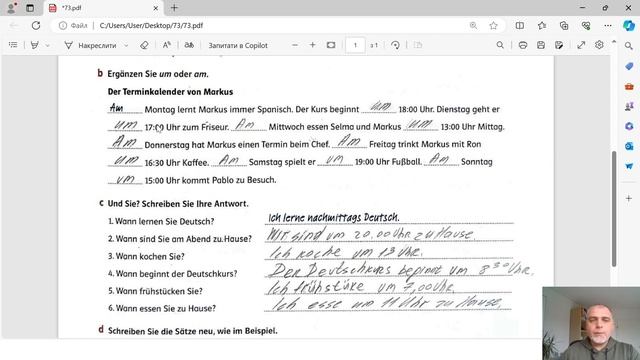The width and height of the screenshot is (640, 360).
Task: Open the translate tool in PDF toolbar
Action: click(189, 45)
